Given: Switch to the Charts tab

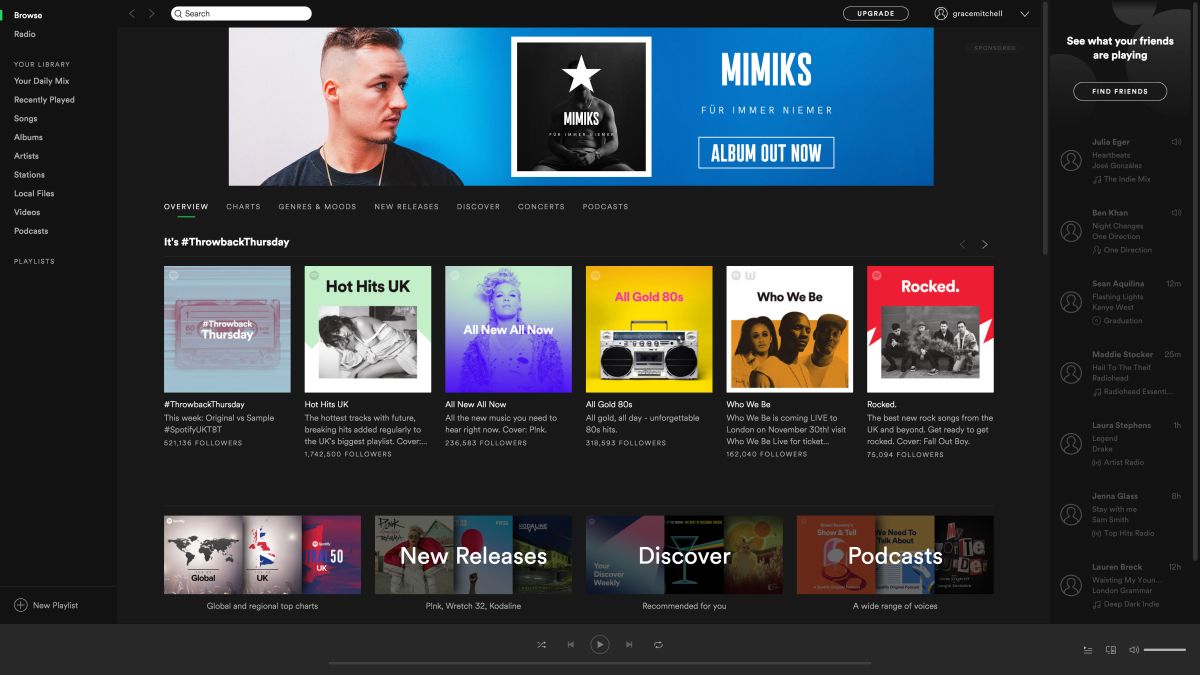Looking at the screenshot, I should [x=243, y=207].
